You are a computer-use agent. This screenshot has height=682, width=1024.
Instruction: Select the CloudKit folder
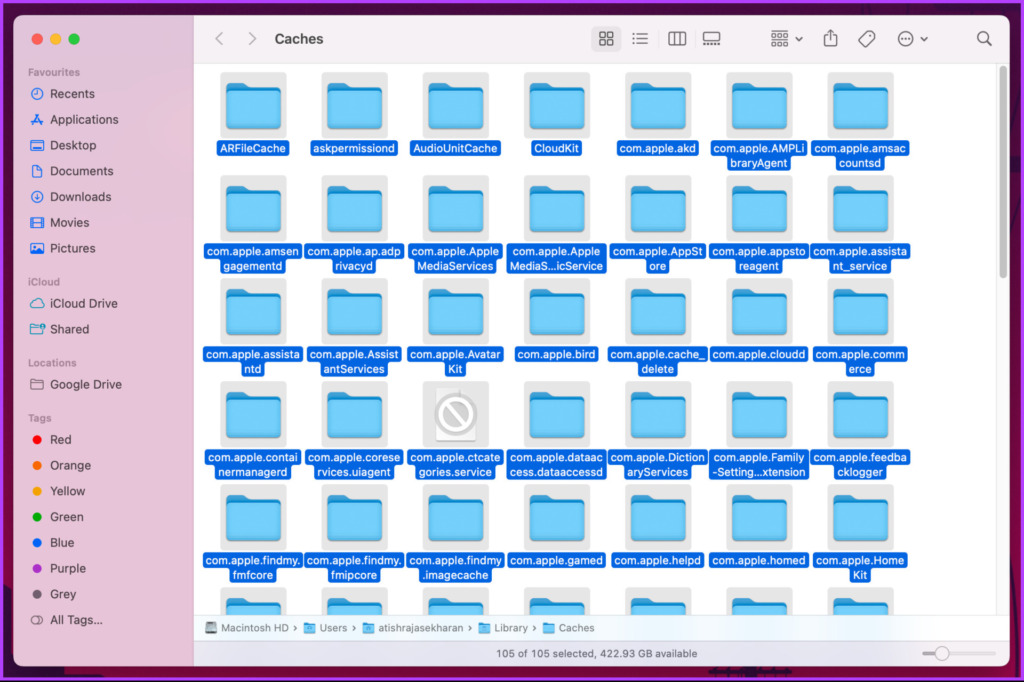click(556, 114)
